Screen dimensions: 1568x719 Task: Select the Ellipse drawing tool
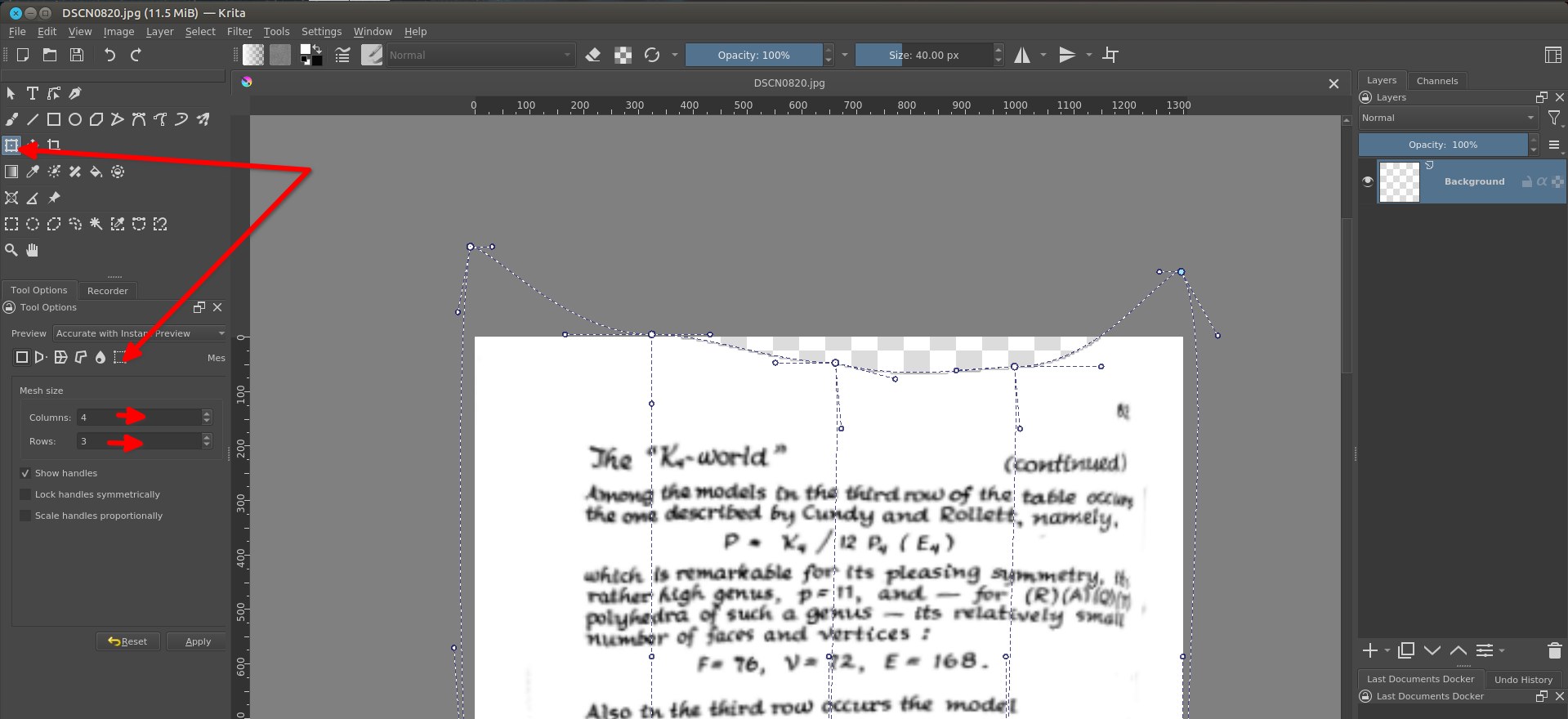[x=75, y=119]
